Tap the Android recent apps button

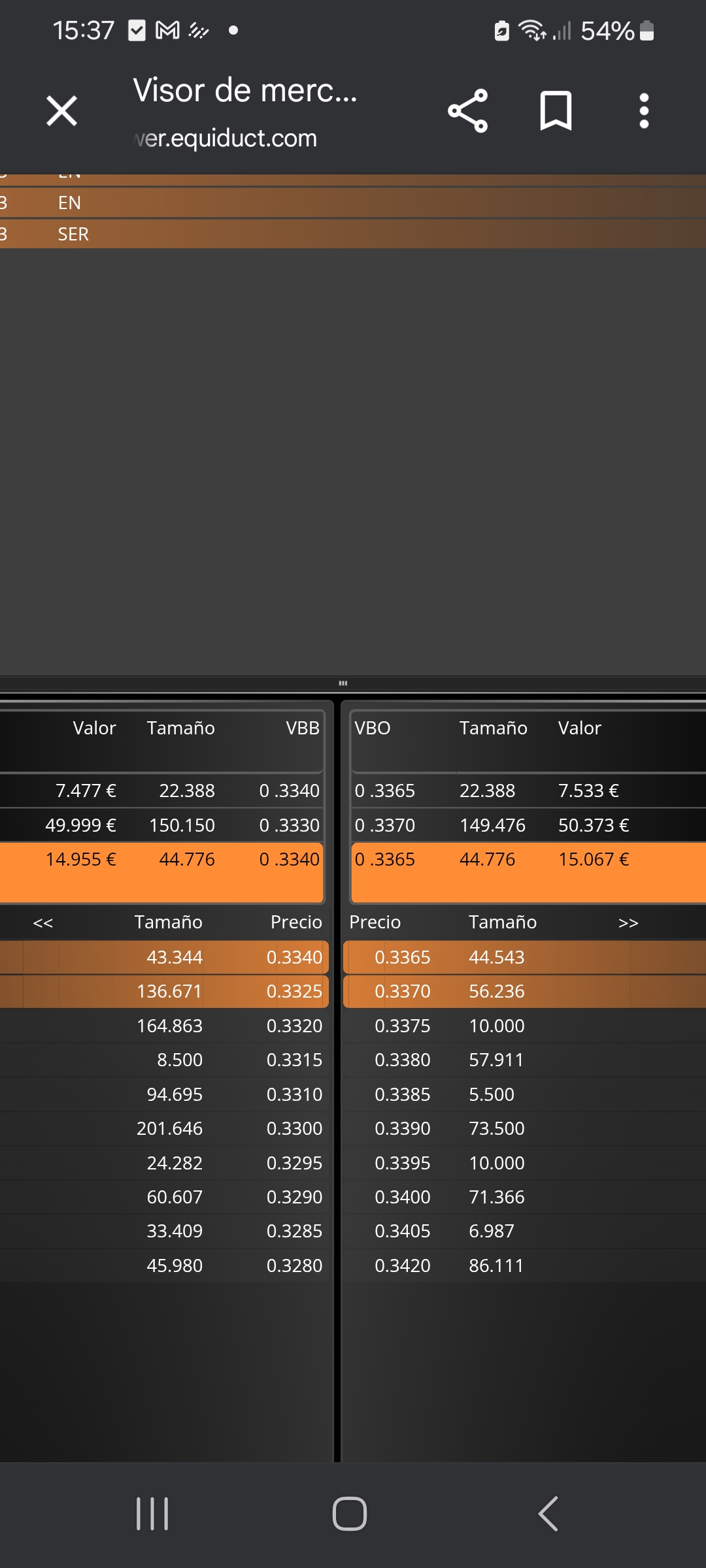(152, 1514)
